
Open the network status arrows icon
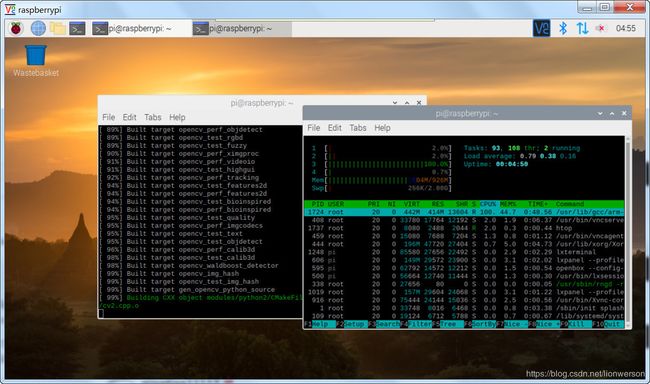point(582,28)
